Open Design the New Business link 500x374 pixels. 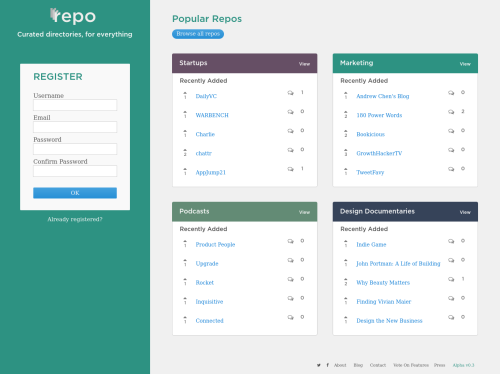coord(389,321)
